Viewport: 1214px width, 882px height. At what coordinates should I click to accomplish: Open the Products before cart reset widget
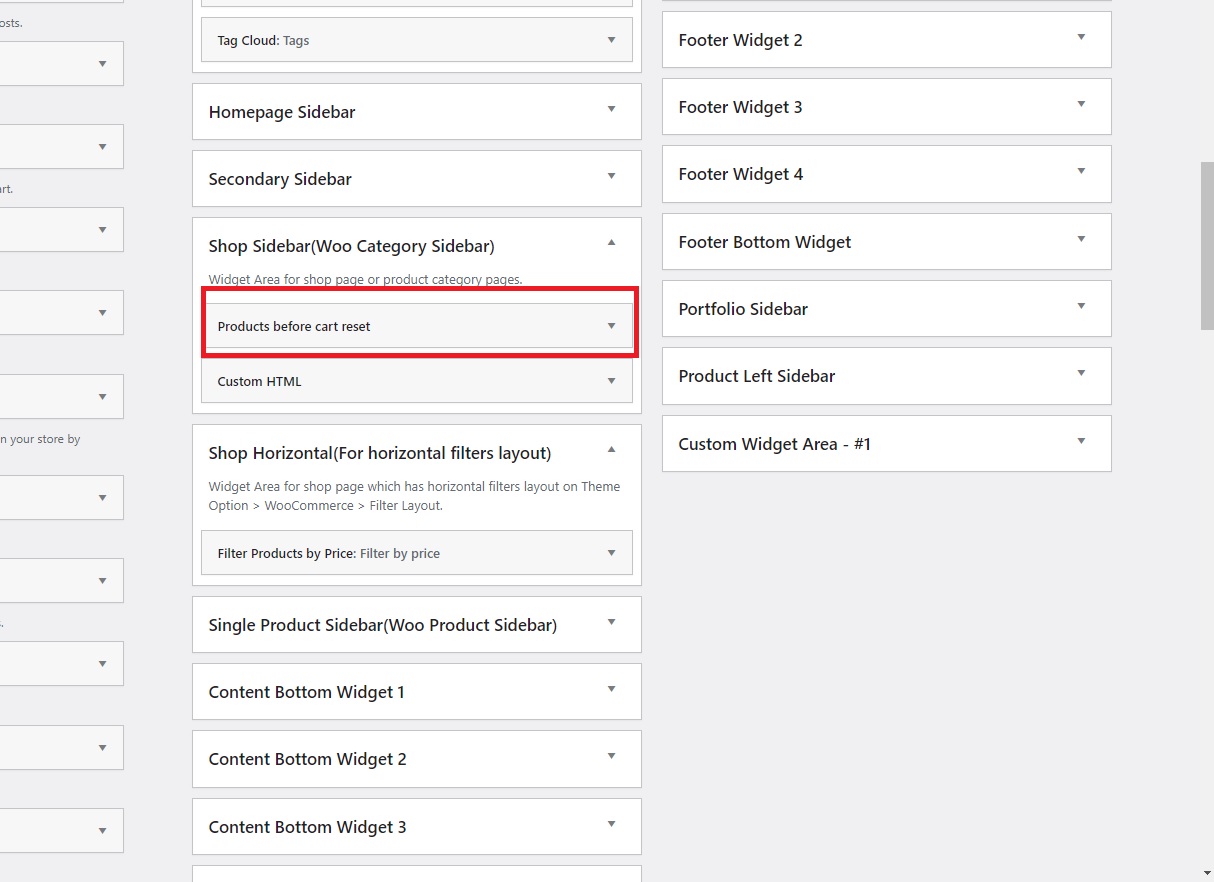[416, 326]
